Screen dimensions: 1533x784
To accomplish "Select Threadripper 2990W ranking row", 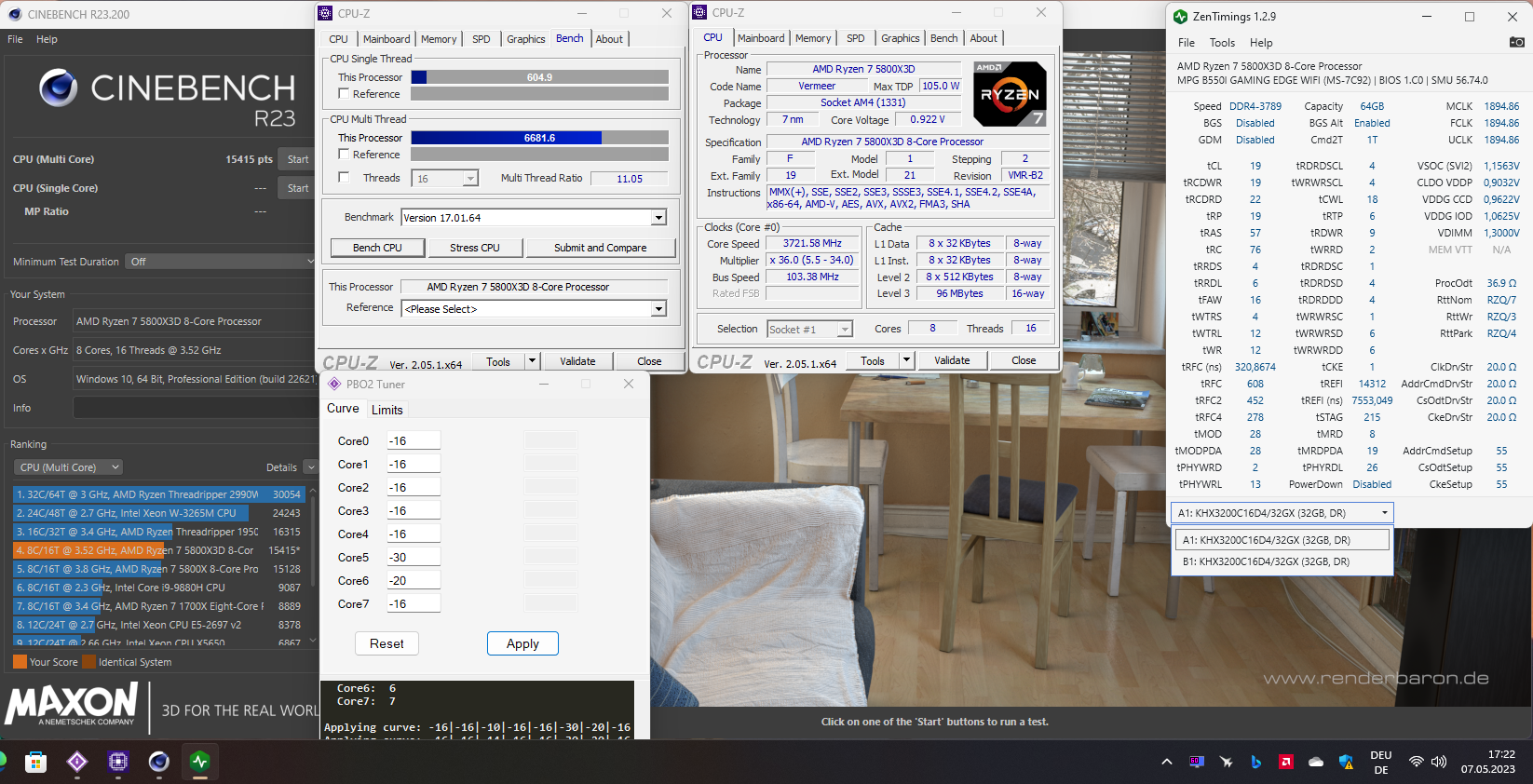I will click(159, 494).
